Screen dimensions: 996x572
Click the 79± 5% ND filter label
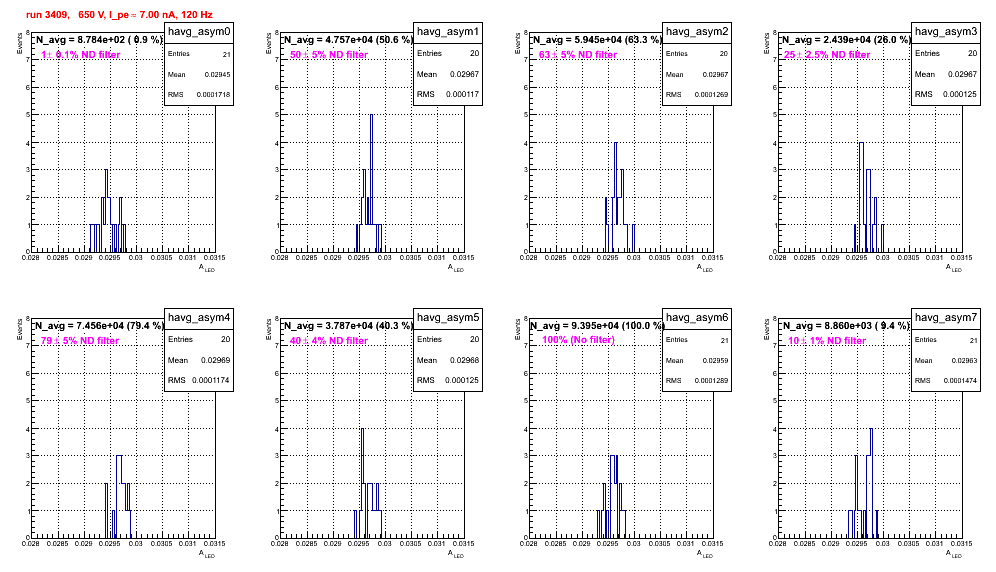click(x=80, y=341)
